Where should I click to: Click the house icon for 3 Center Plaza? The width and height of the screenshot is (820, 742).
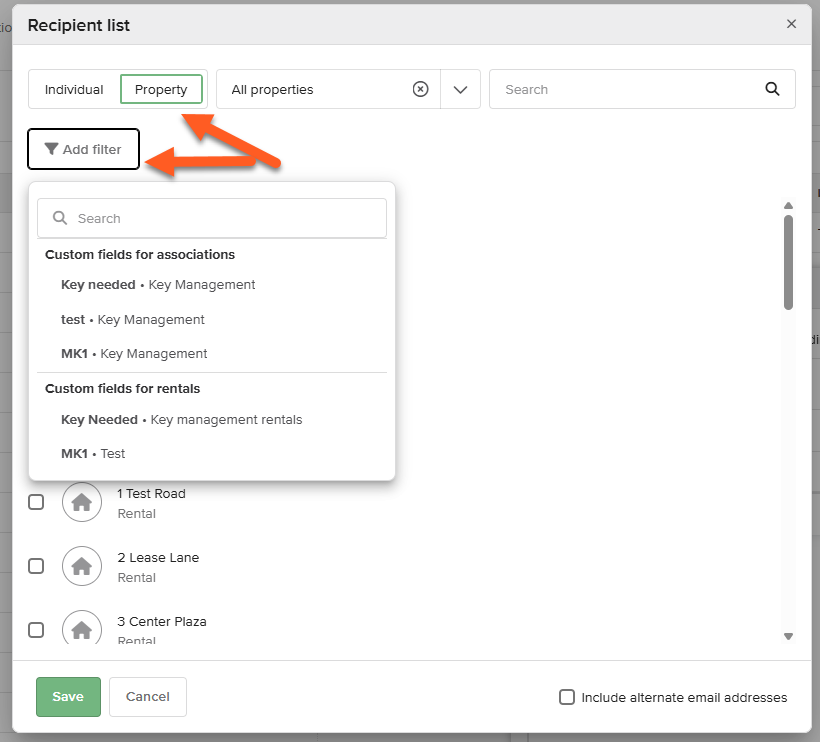pyautogui.click(x=82, y=627)
